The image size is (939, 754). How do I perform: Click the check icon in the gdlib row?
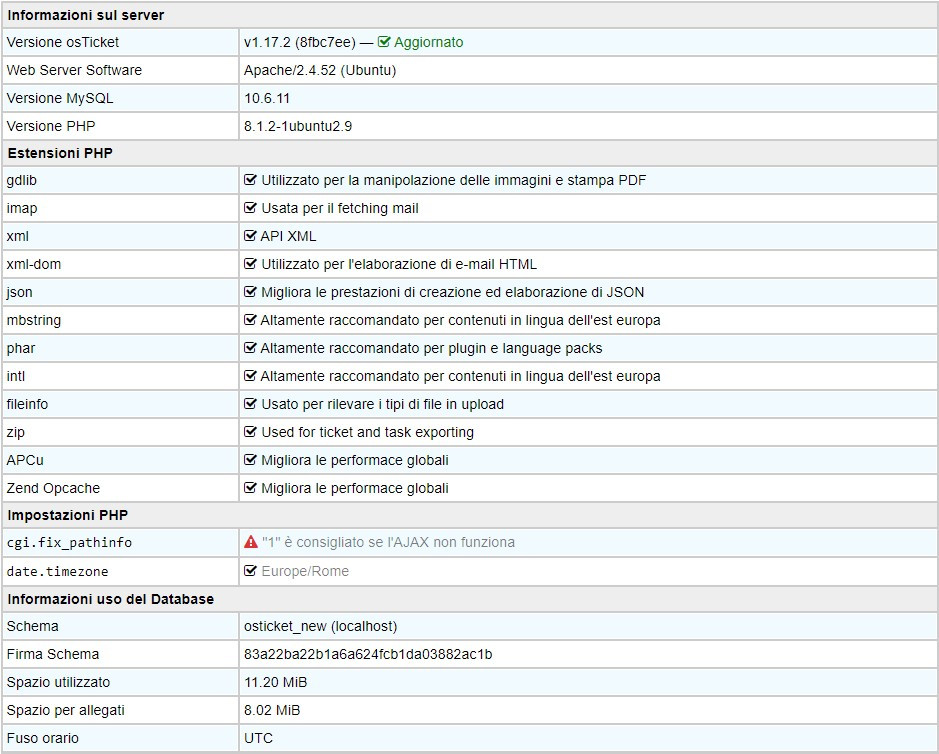[251, 180]
